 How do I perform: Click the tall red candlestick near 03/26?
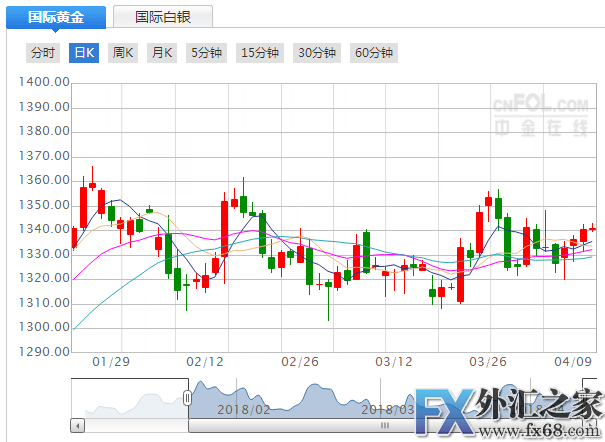pos(479,232)
